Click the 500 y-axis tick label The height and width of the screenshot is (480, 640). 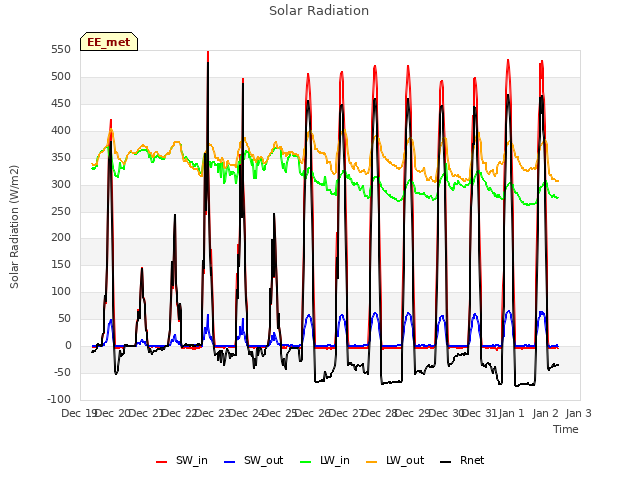[x=61, y=77]
